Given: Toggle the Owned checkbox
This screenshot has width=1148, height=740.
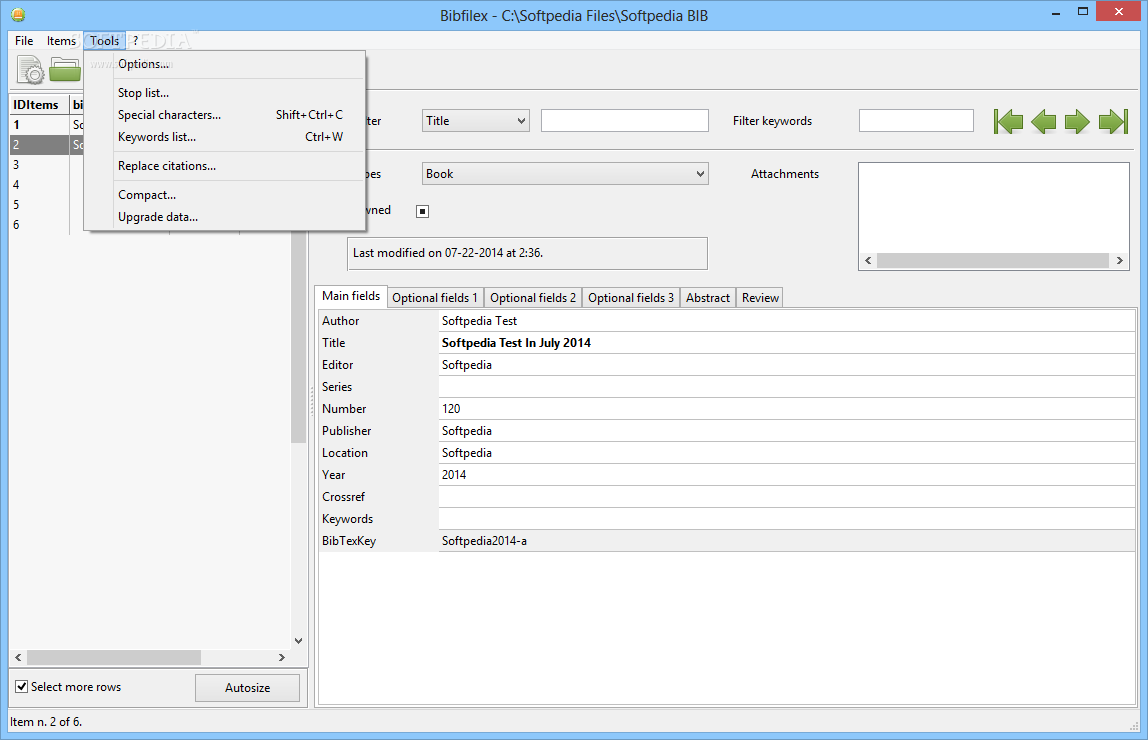Looking at the screenshot, I should coord(422,212).
